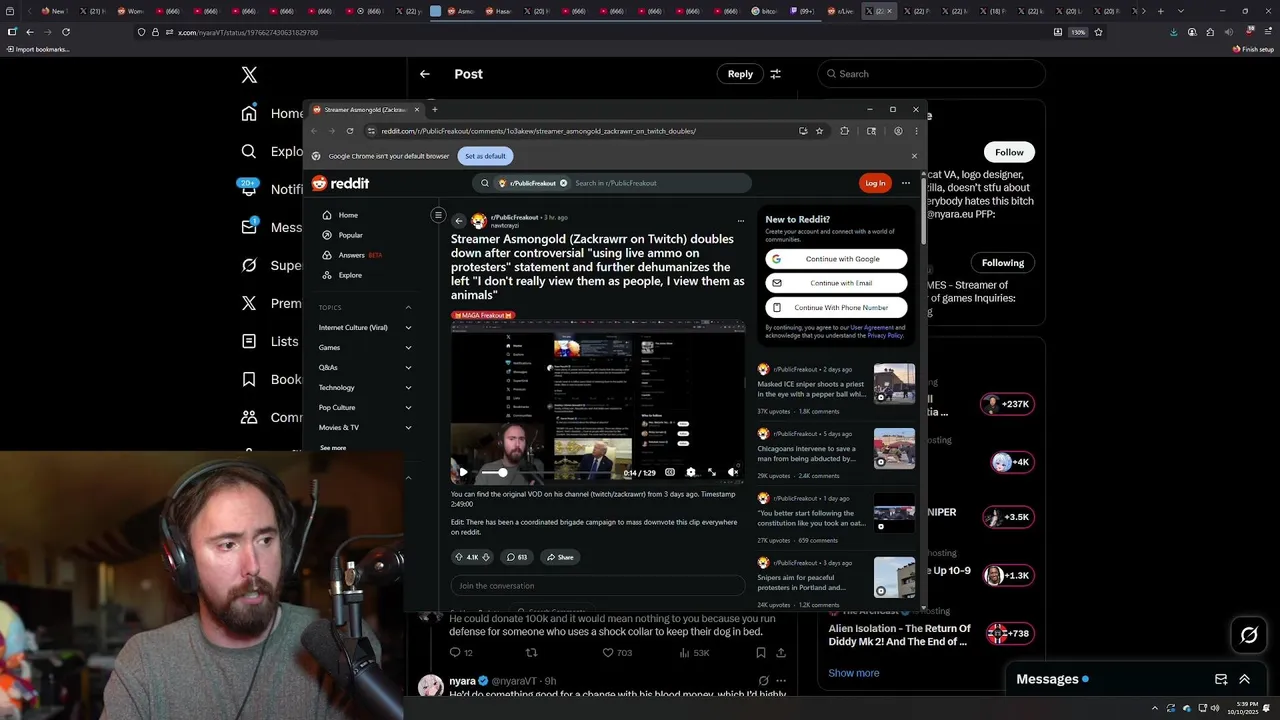Collapse the Reddit navigation sidebar with hamburger icon
Screen dimensions: 1280x720
click(x=438, y=215)
